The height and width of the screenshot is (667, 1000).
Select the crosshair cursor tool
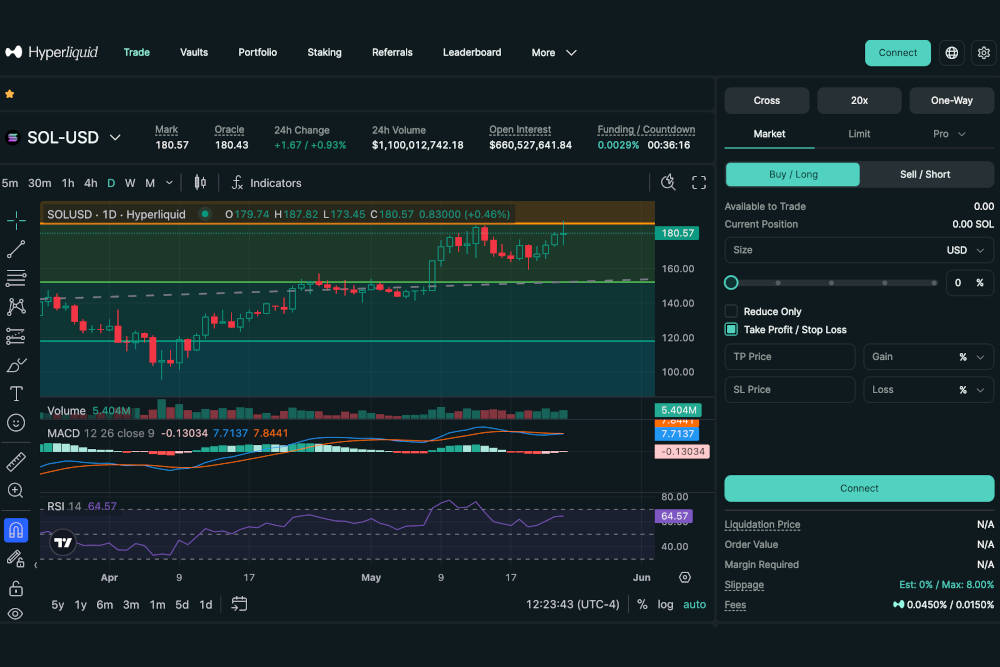(x=16, y=219)
